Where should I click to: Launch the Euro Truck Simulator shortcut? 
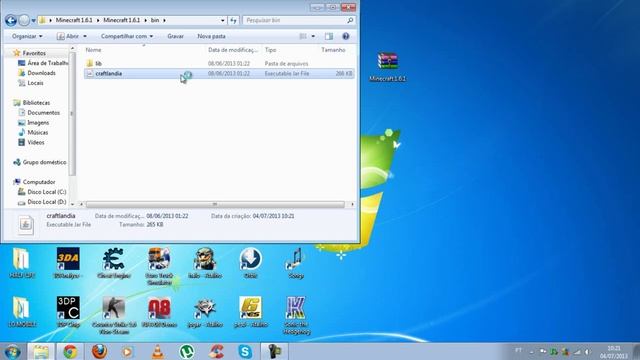[x=159, y=266]
